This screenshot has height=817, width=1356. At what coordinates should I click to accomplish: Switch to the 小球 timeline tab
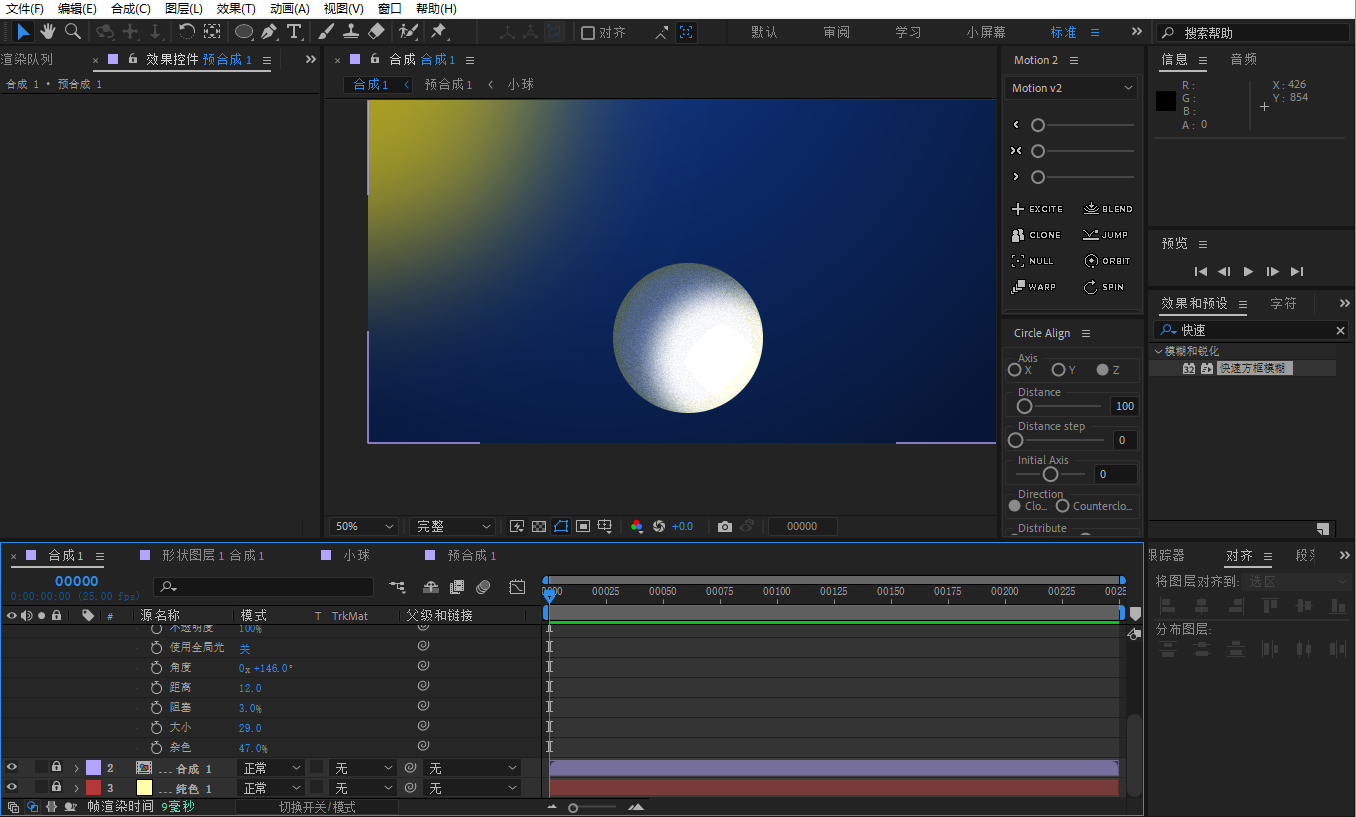tap(357, 555)
